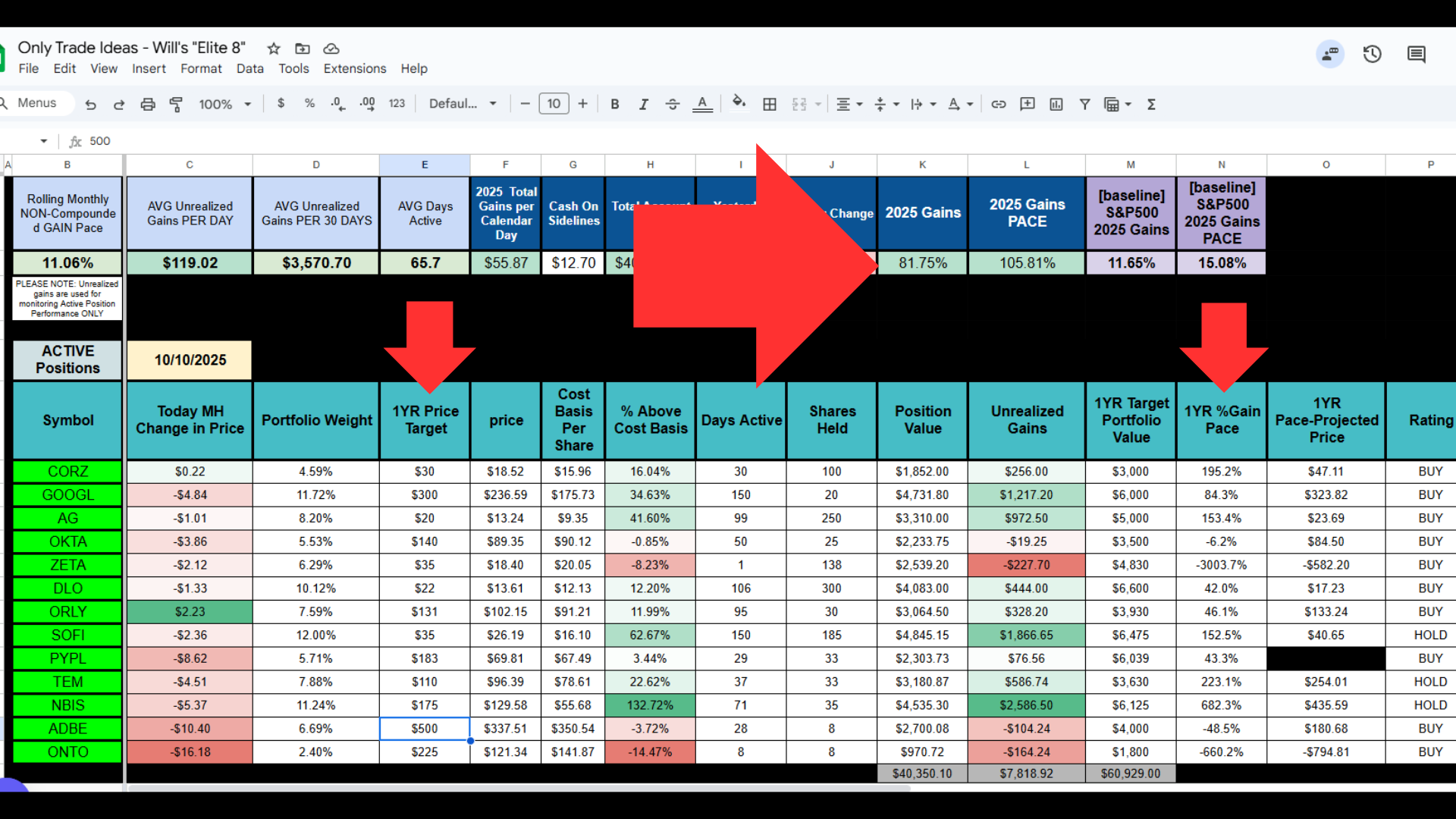
Task: Select the paint format tool
Action: pos(176,105)
